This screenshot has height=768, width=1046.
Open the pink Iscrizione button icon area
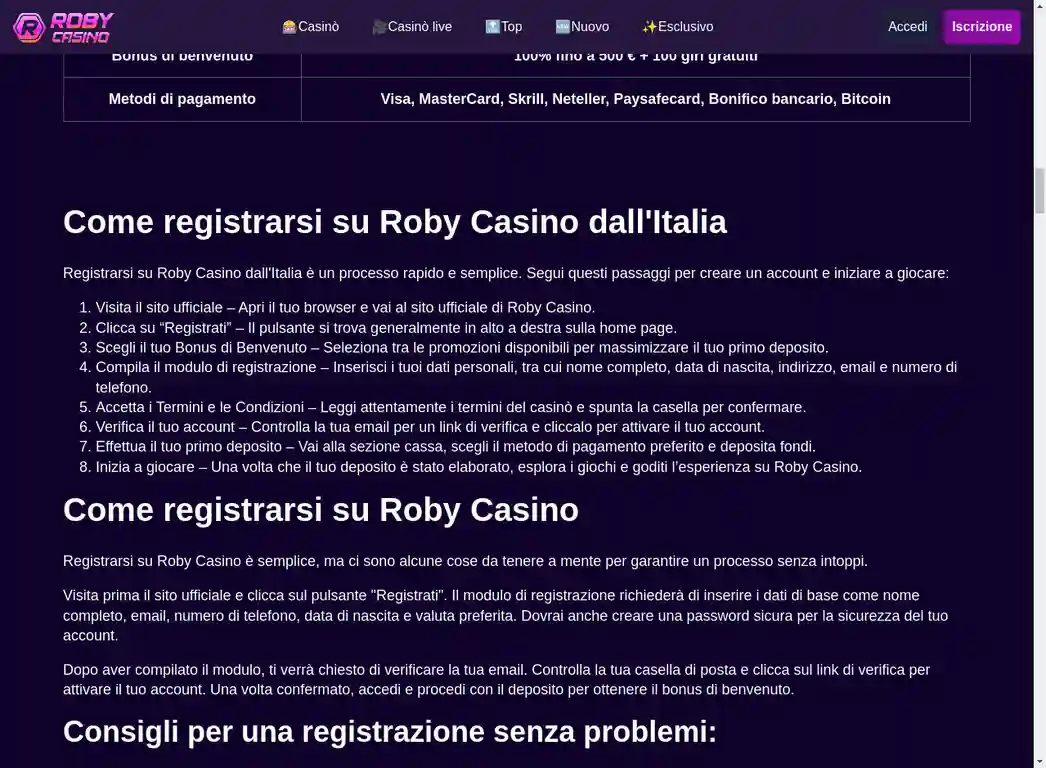coord(982,27)
